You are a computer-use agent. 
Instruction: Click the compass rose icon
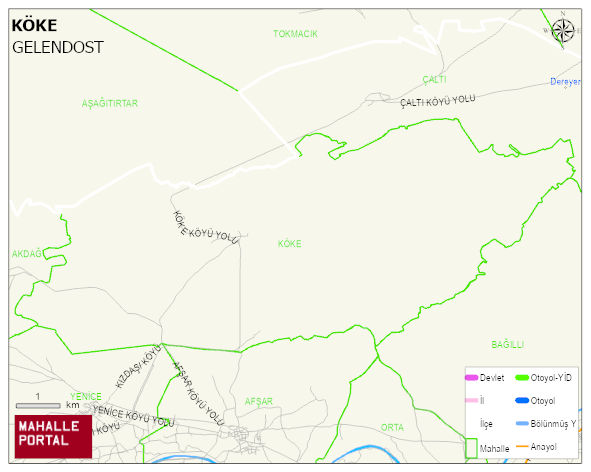(x=563, y=31)
